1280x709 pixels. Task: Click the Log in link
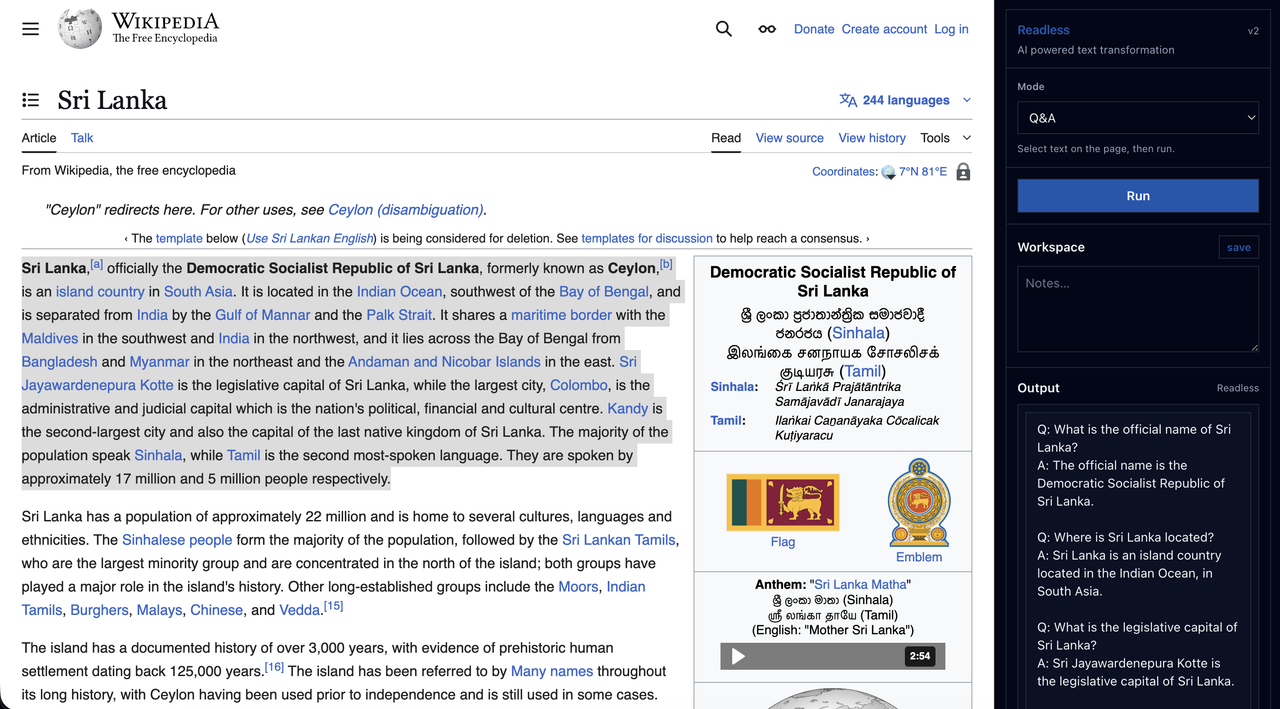point(951,29)
